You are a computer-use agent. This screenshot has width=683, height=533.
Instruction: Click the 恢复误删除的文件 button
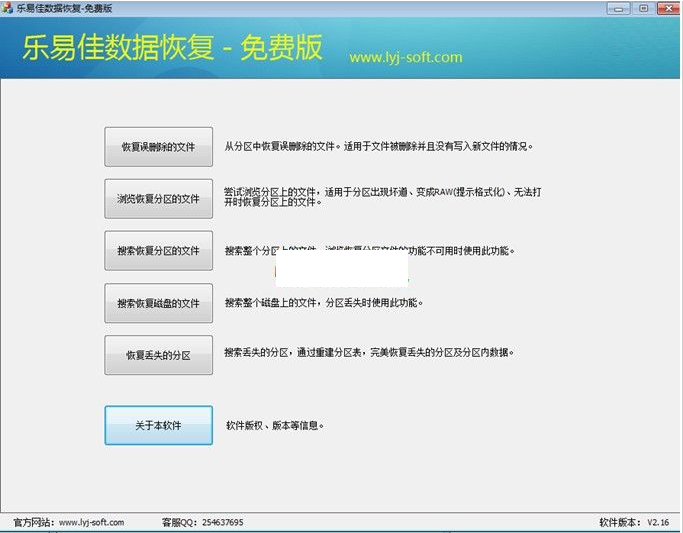pyautogui.click(x=158, y=146)
